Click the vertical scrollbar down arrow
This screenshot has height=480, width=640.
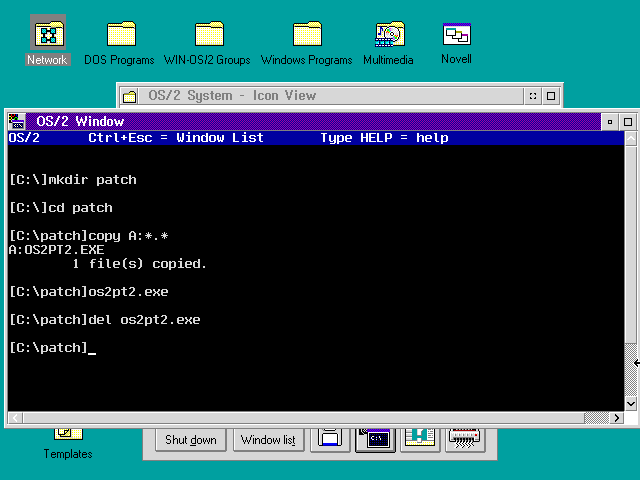[x=631, y=404]
